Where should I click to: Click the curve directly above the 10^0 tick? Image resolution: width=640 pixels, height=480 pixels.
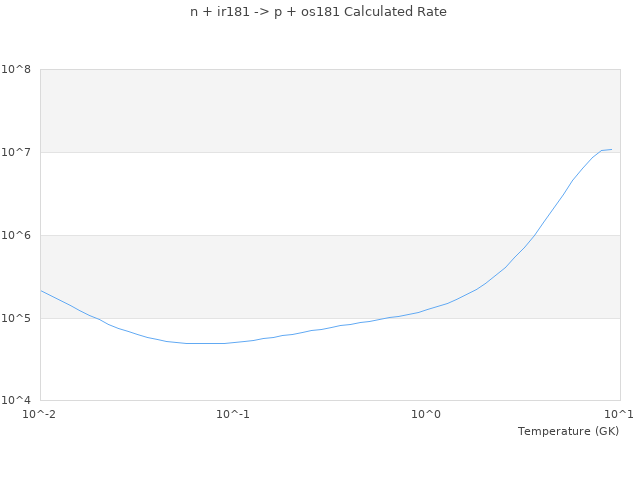click(x=427, y=310)
